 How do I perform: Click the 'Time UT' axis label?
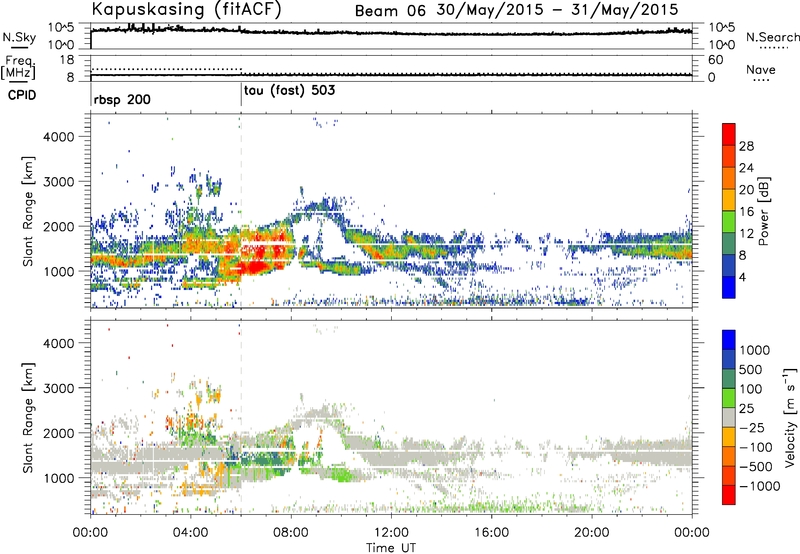[391, 548]
